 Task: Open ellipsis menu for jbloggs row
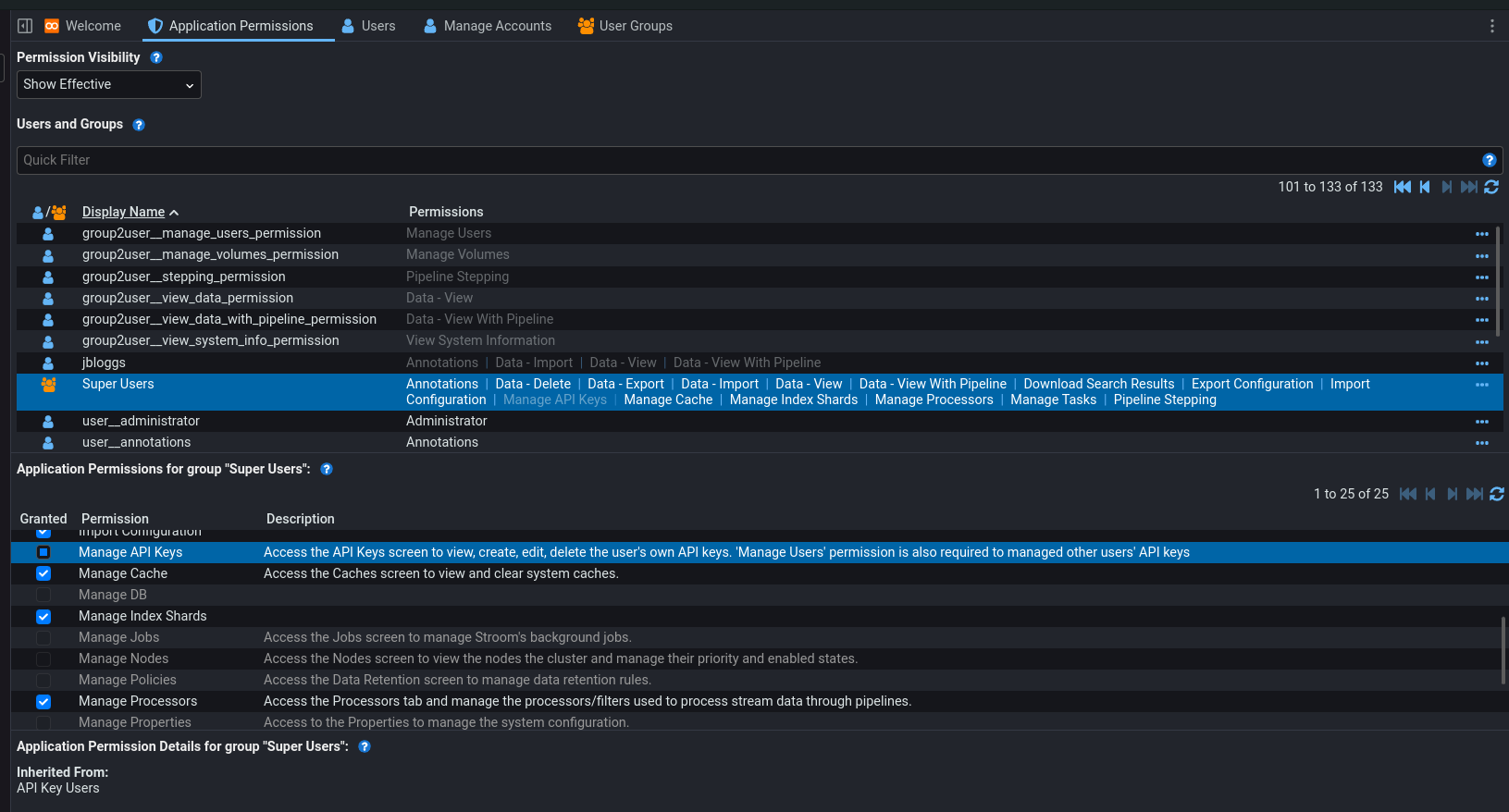1481,363
